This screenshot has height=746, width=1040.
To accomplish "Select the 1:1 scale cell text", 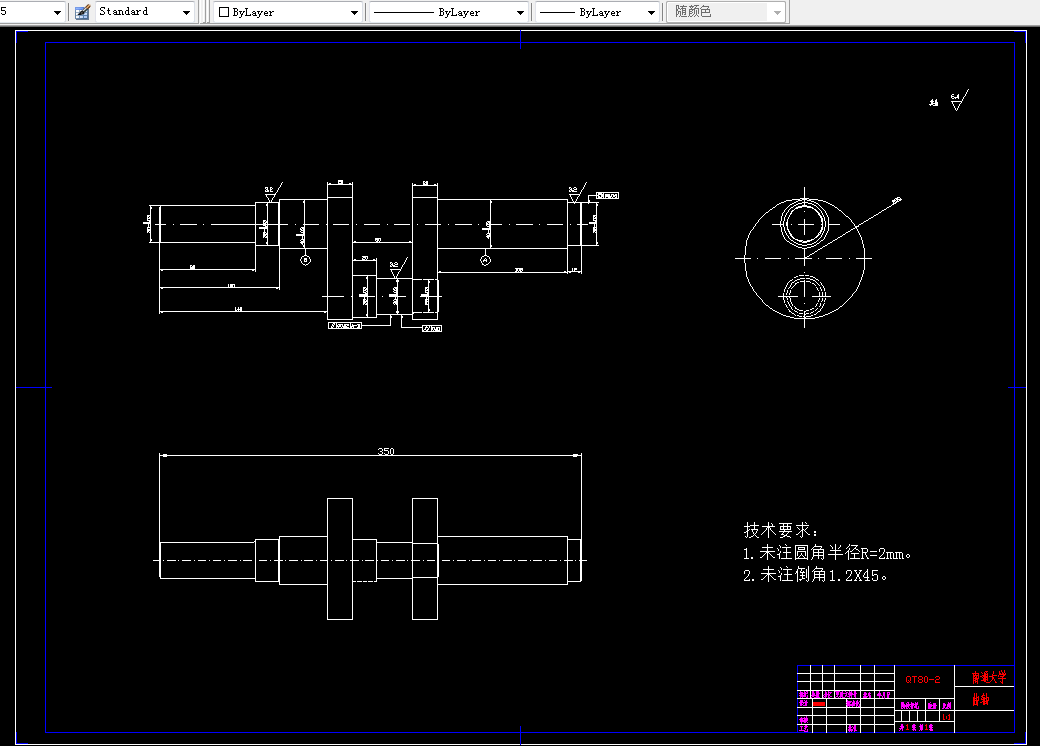I will click(946, 717).
